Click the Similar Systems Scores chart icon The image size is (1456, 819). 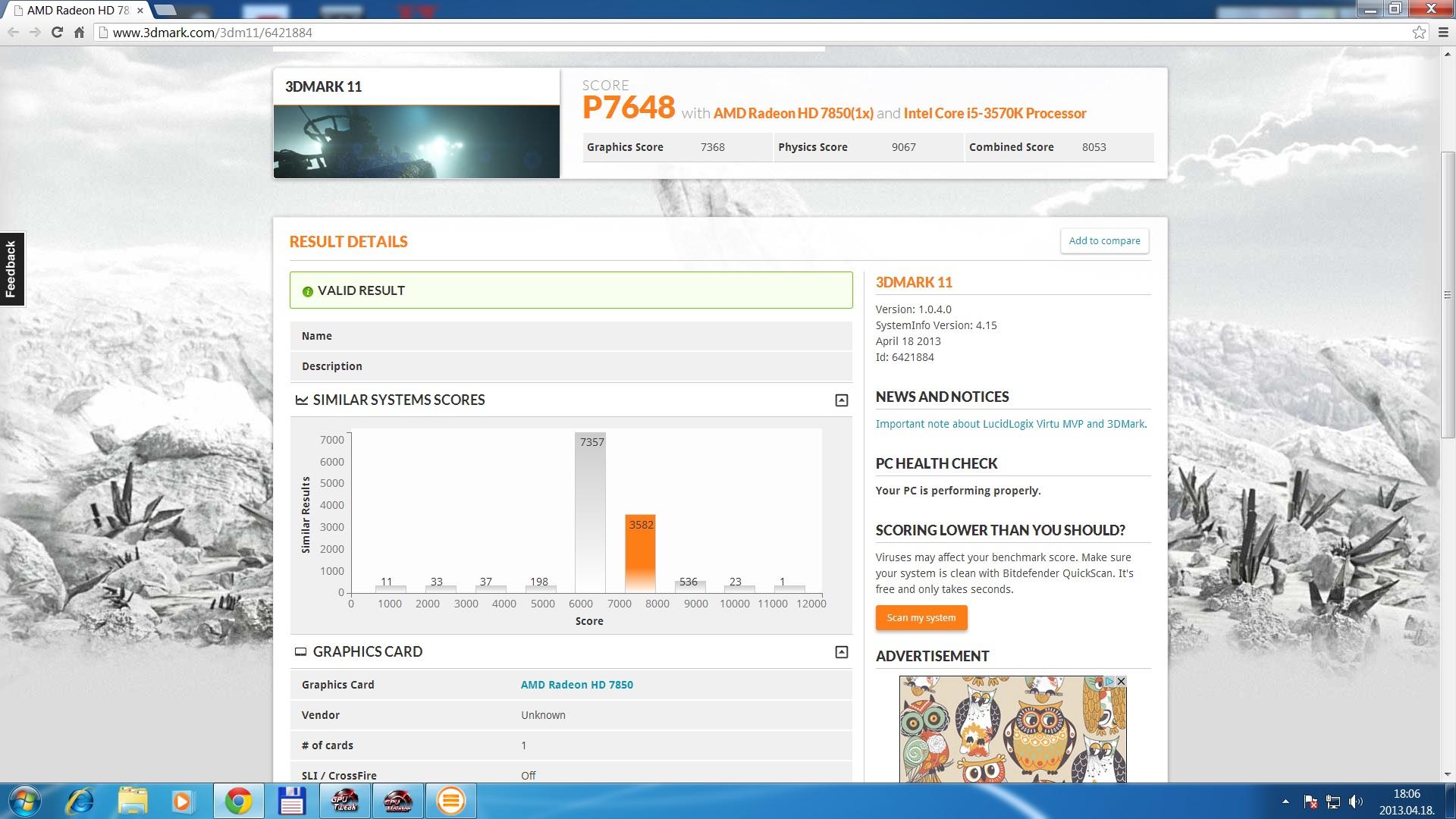[301, 400]
